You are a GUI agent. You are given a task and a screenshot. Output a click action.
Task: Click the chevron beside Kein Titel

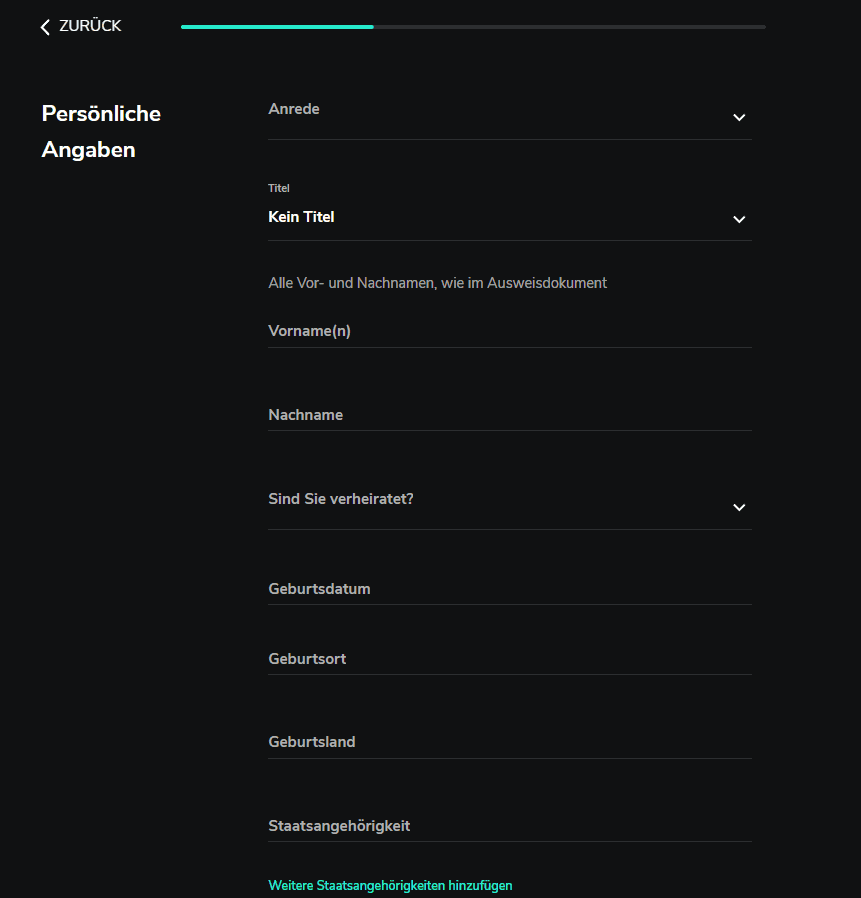pos(739,219)
